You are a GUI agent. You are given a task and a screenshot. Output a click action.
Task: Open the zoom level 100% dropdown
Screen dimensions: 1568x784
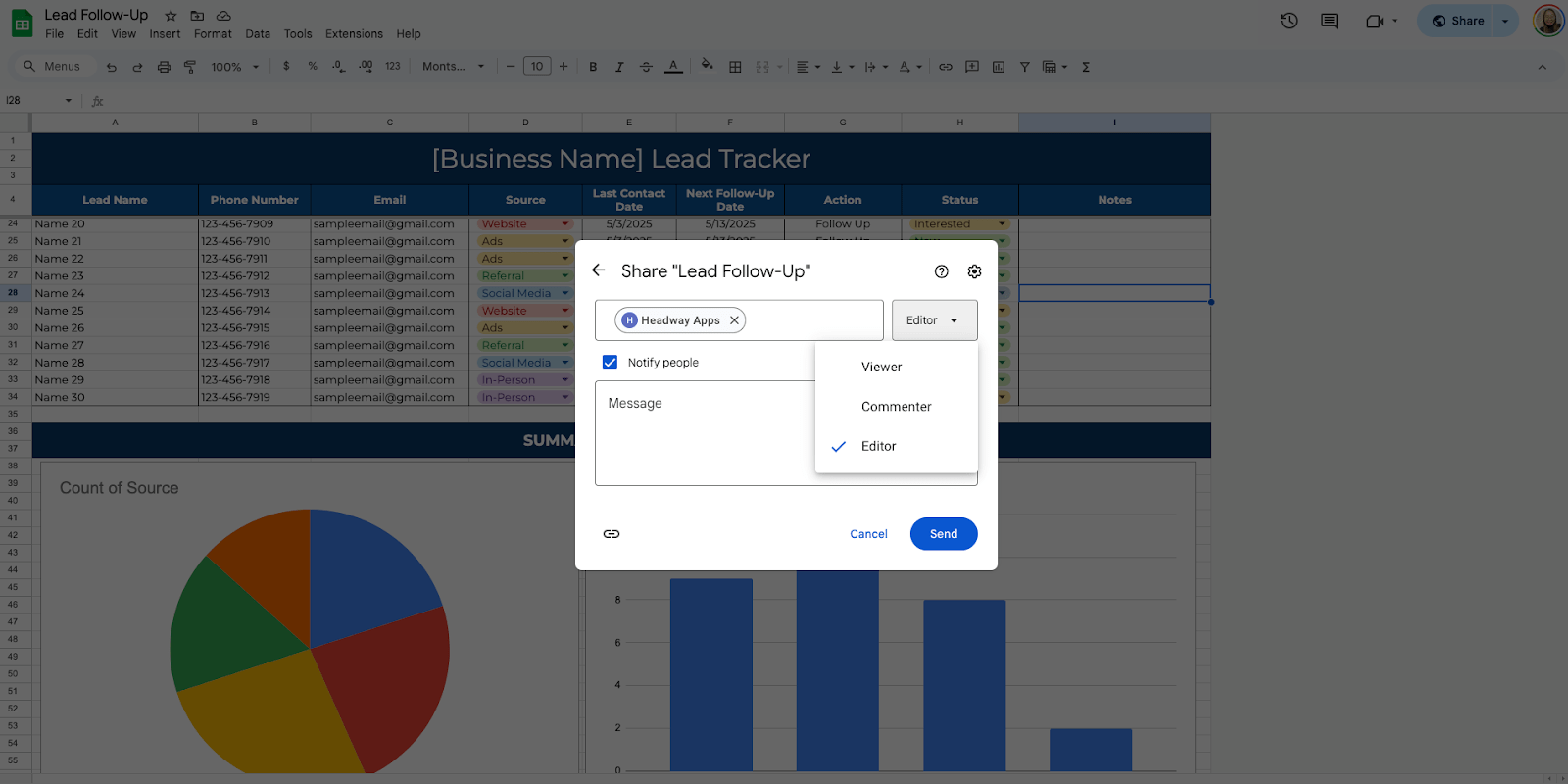[235, 67]
